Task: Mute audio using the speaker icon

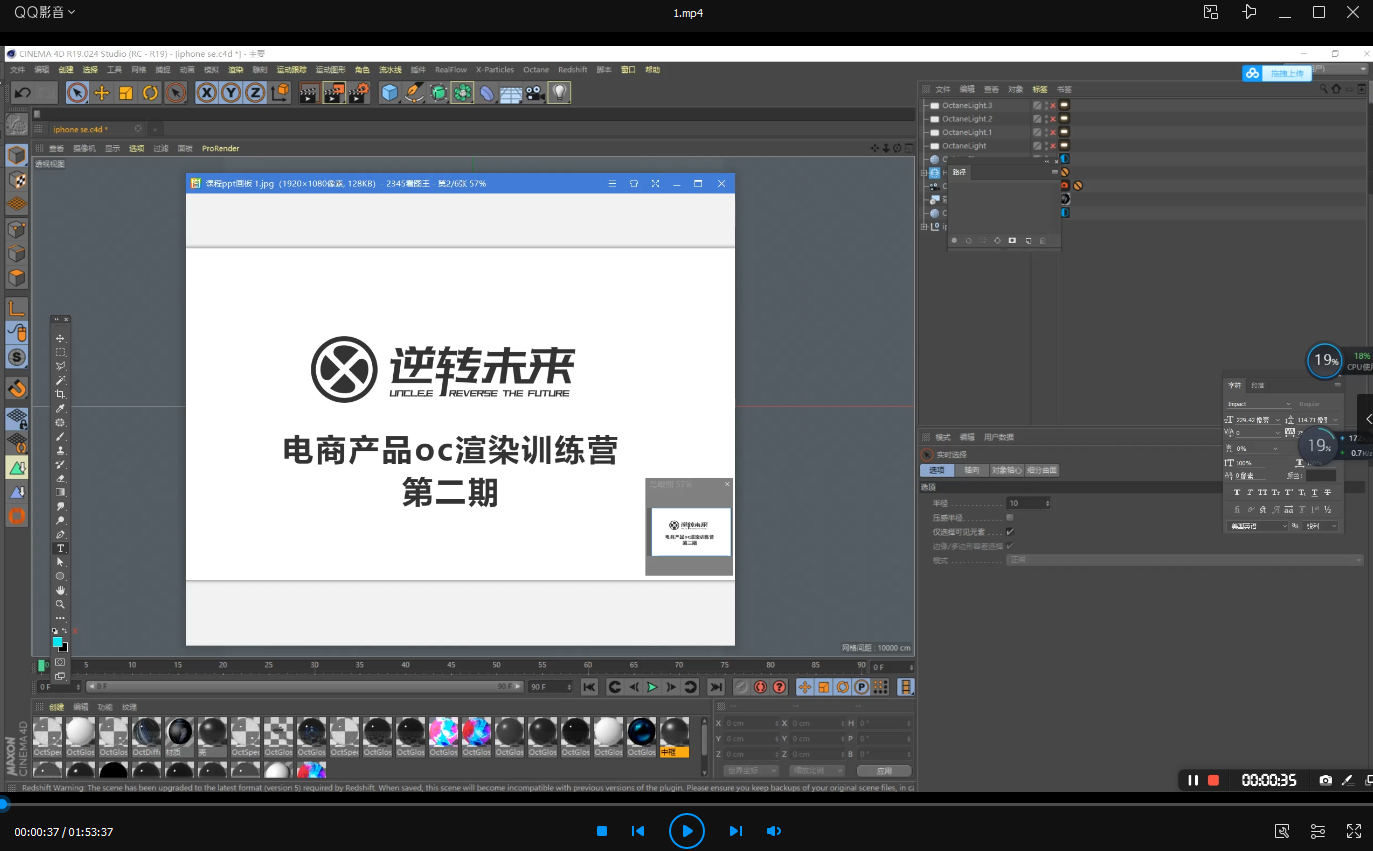Action: (773, 831)
